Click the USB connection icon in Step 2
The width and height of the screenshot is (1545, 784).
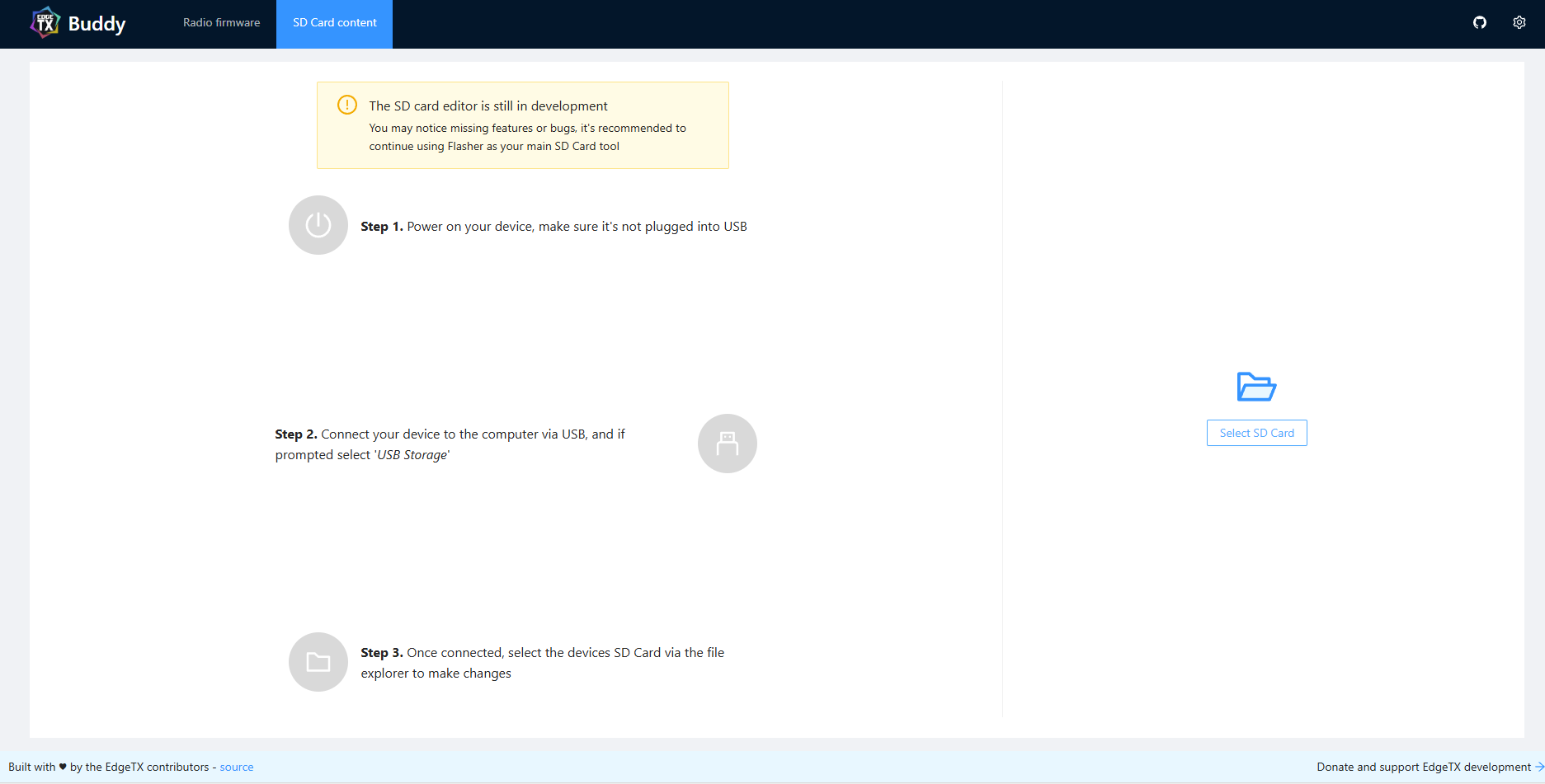[x=727, y=443]
